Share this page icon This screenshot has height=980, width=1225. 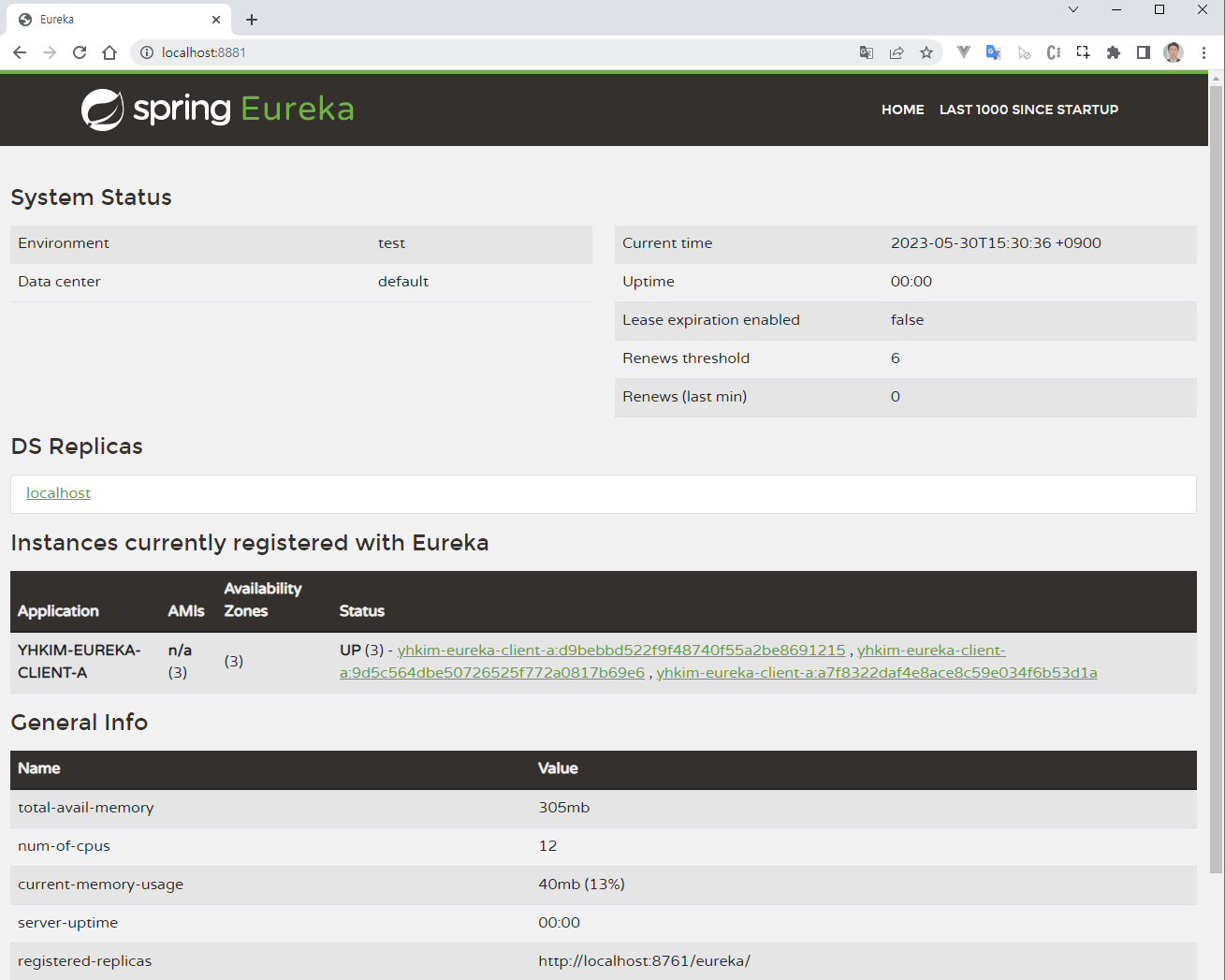pyautogui.click(x=897, y=52)
